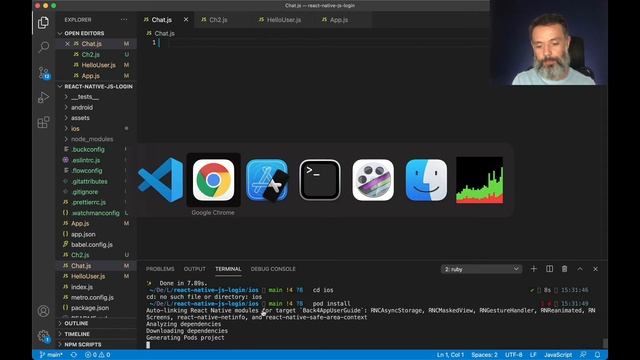Open errors and warnings count in status bar
Image resolution: width=640 pixels, height=360 pixels.
(97, 355)
